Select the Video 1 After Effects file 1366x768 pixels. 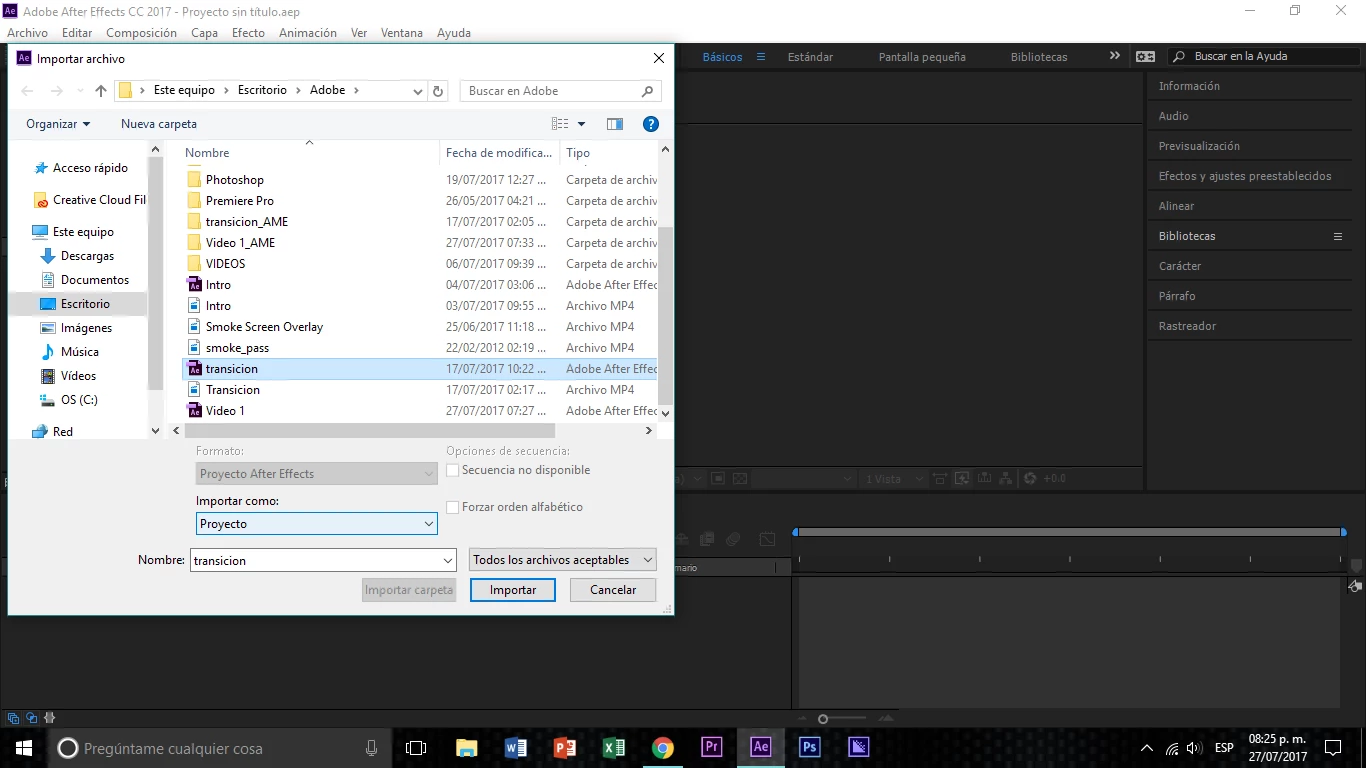[225, 411]
